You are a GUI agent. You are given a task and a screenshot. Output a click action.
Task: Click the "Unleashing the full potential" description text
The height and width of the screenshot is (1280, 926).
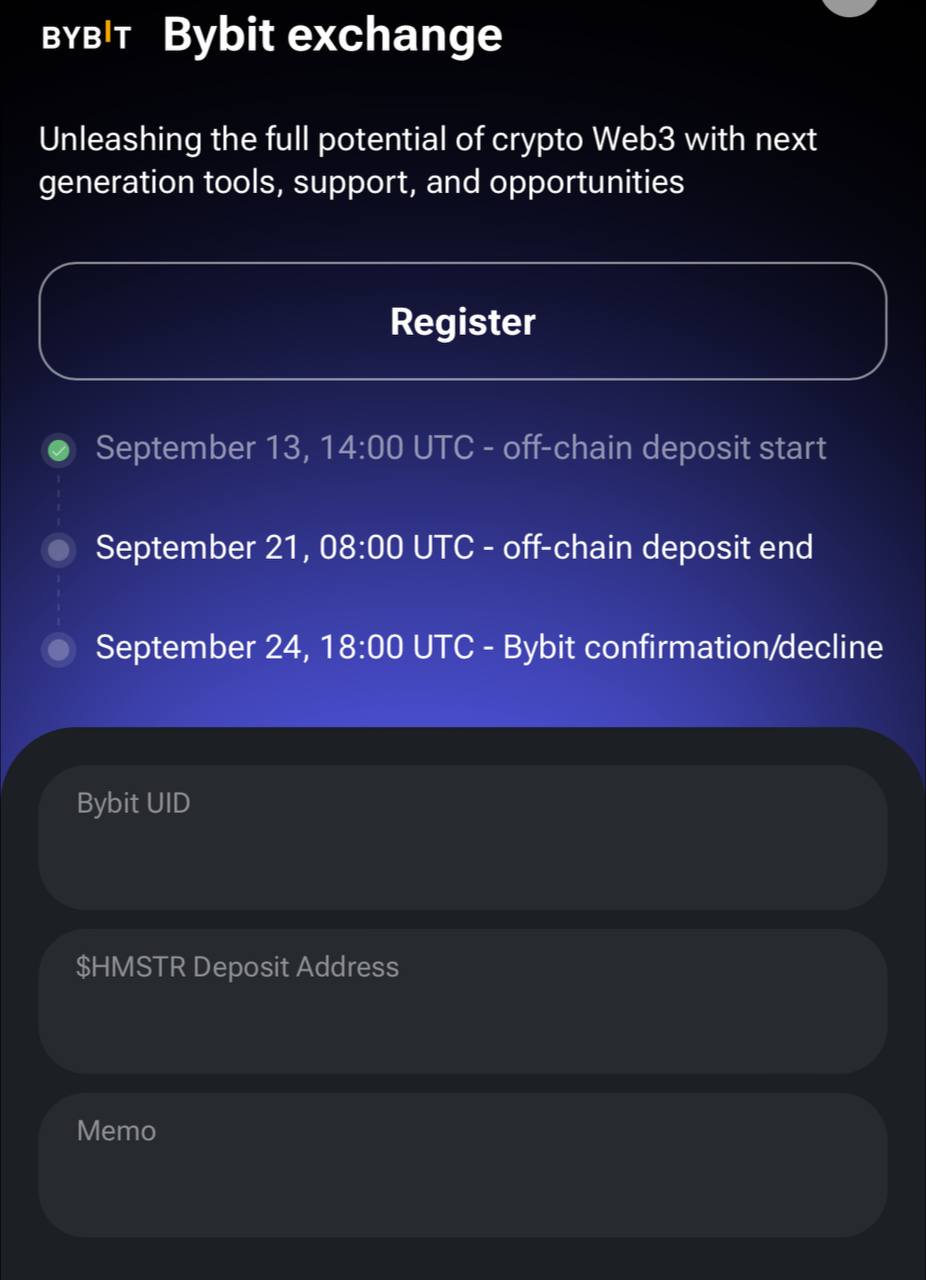[x=428, y=139]
